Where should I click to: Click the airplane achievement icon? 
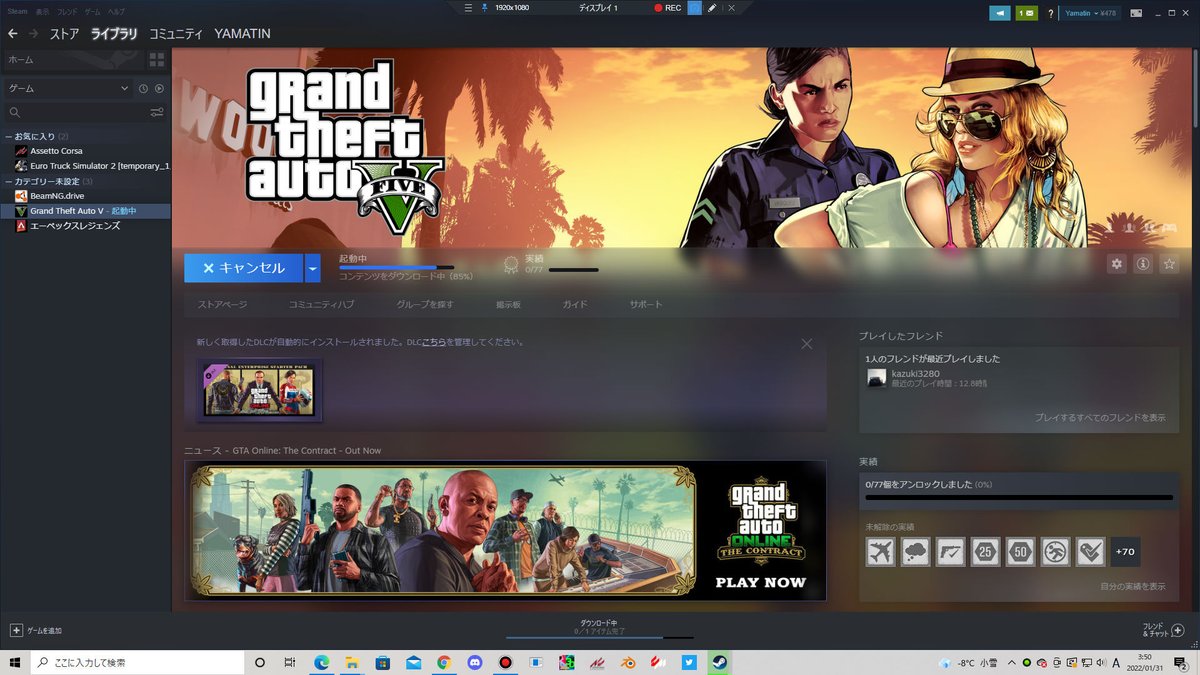click(x=880, y=552)
